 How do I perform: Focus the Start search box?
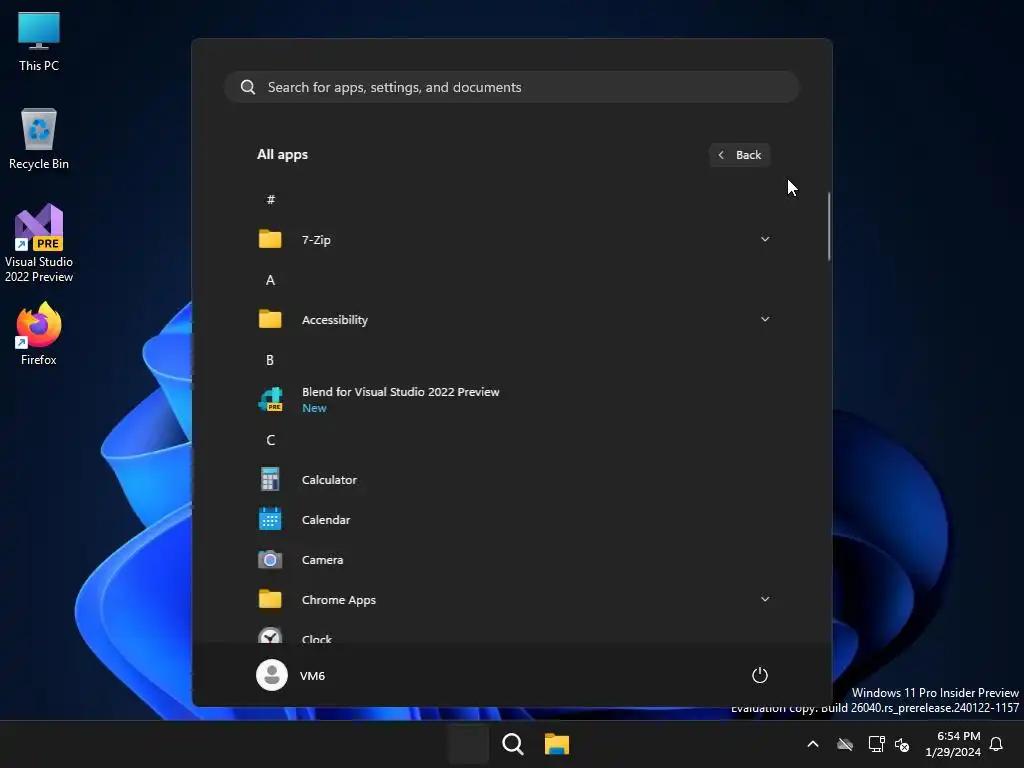[x=511, y=87]
